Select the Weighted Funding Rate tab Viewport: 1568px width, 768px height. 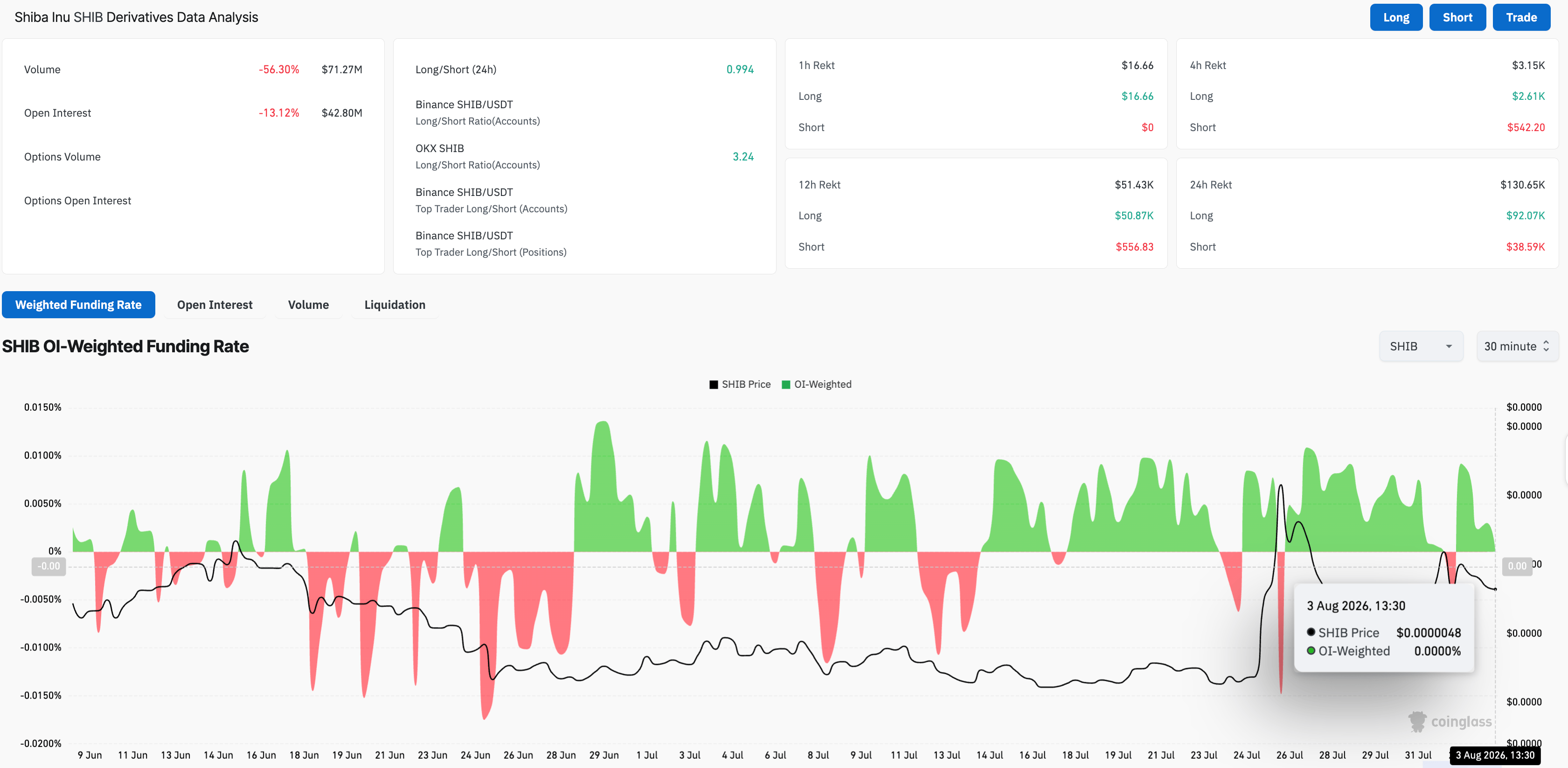click(78, 305)
